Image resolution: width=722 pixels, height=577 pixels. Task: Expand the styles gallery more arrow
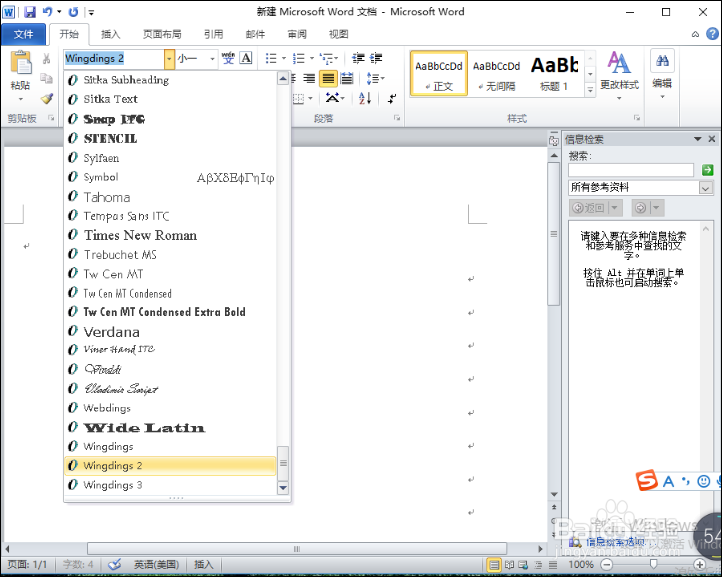point(590,90)
